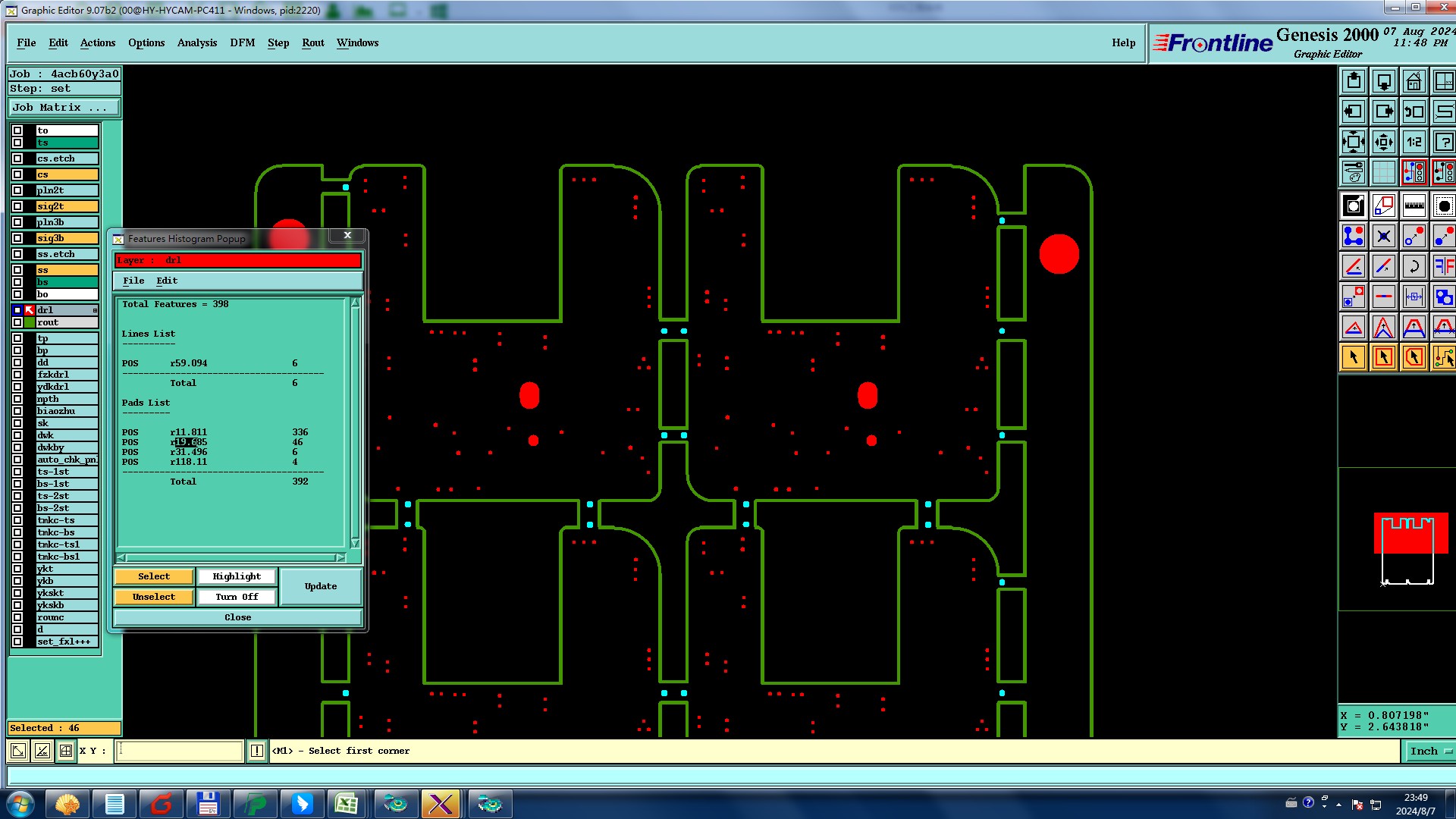Open the Analysis menu
The width and height of the screenshot is (1456, 819).
click(196, 42)
